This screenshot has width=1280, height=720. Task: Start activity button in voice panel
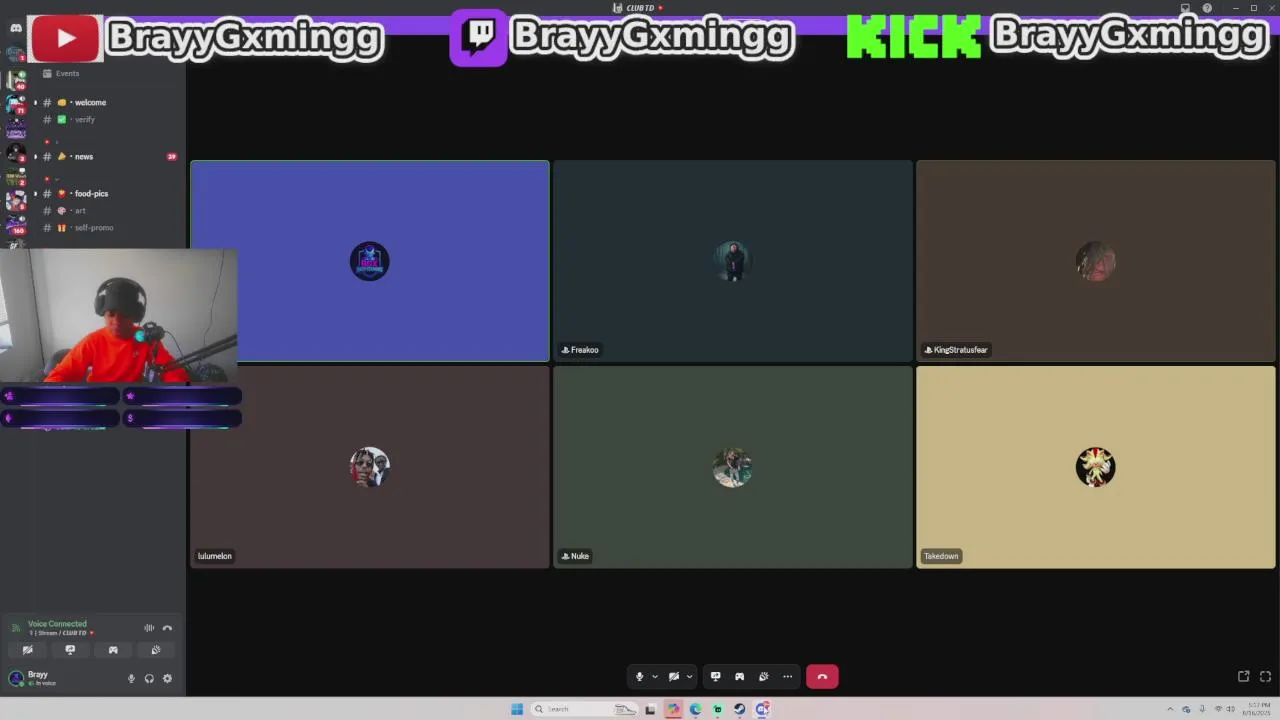(x=113, y=650)
